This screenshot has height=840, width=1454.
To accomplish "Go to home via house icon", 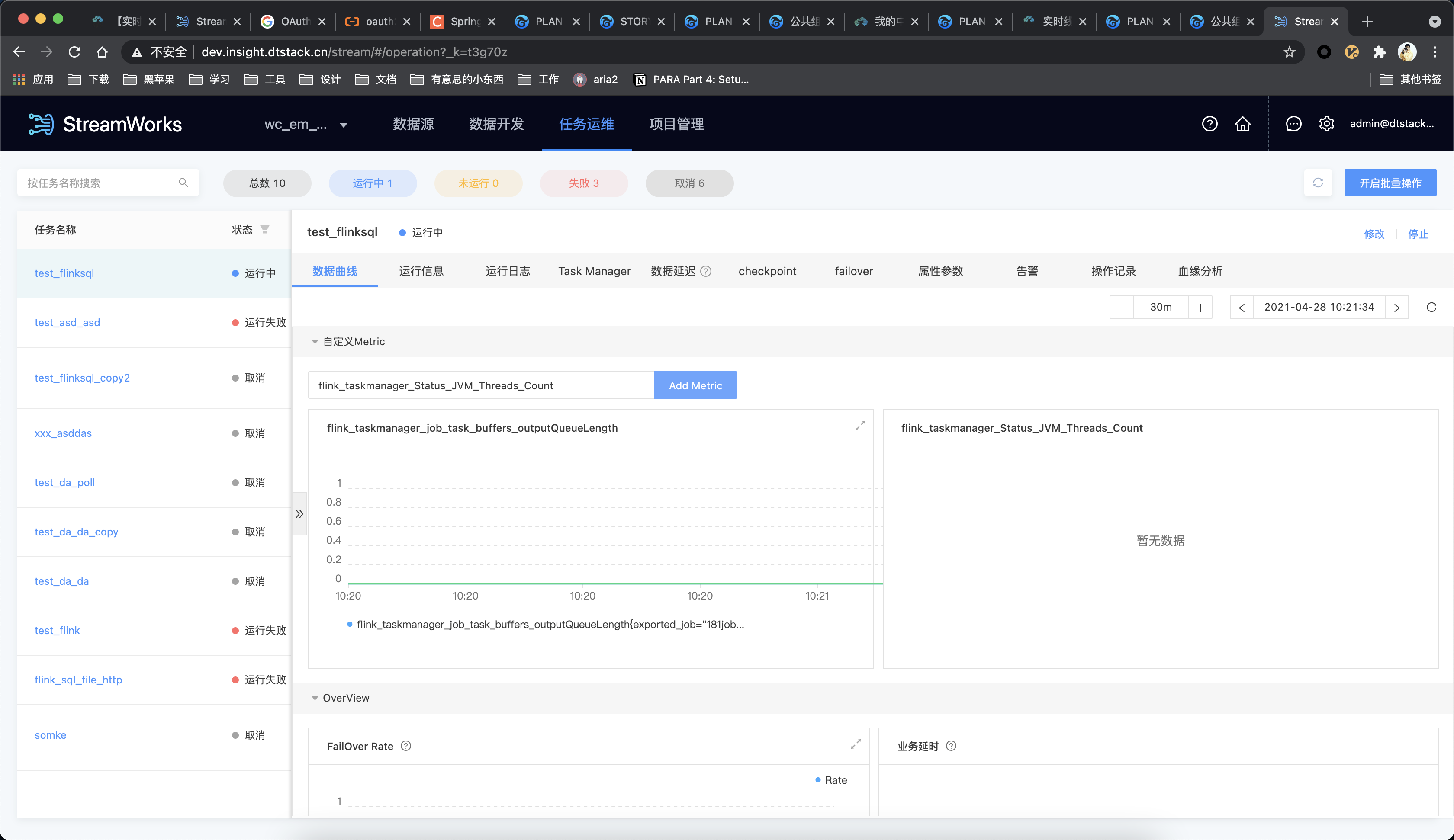I will point(1242,123).
